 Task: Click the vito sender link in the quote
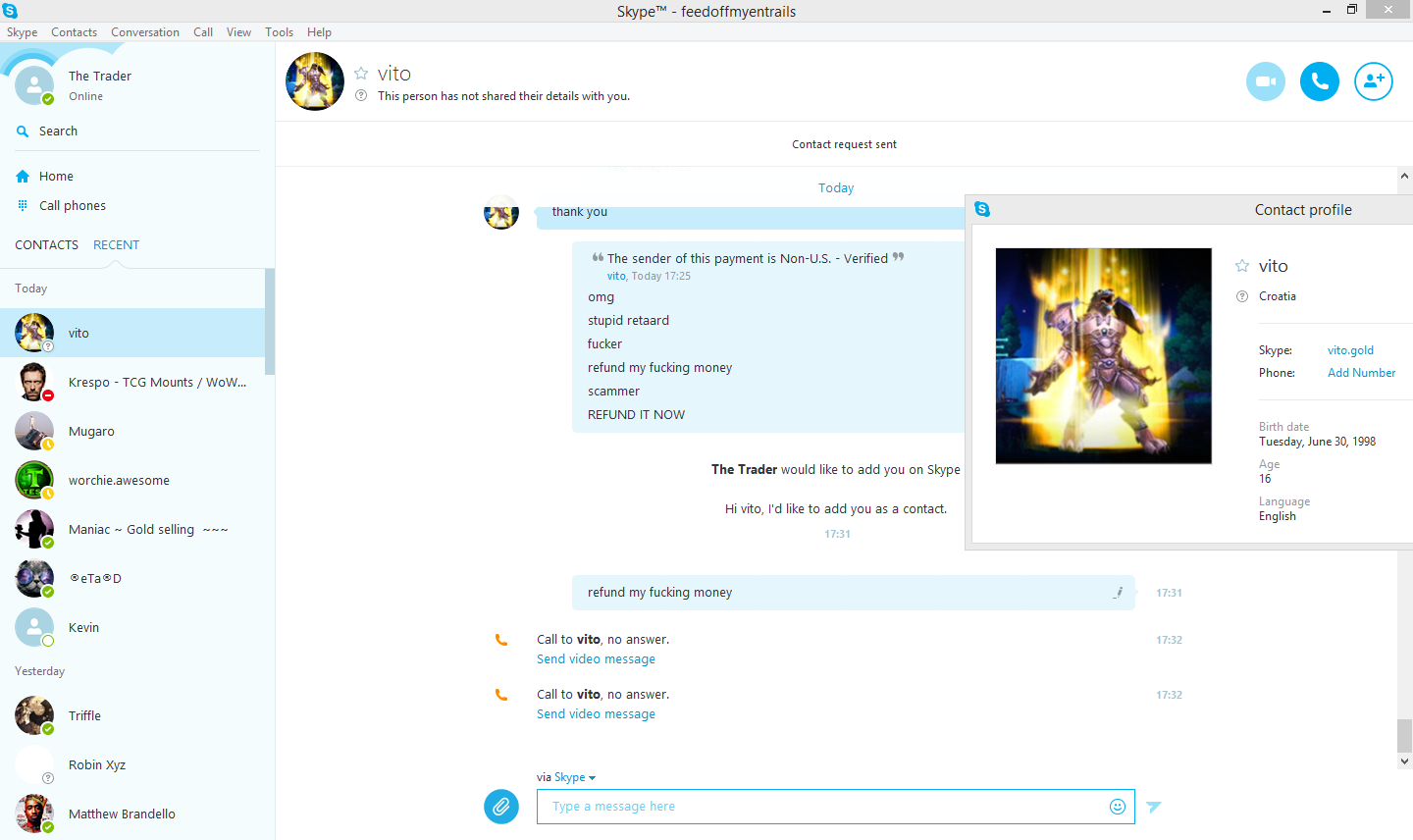click(616, 276)
